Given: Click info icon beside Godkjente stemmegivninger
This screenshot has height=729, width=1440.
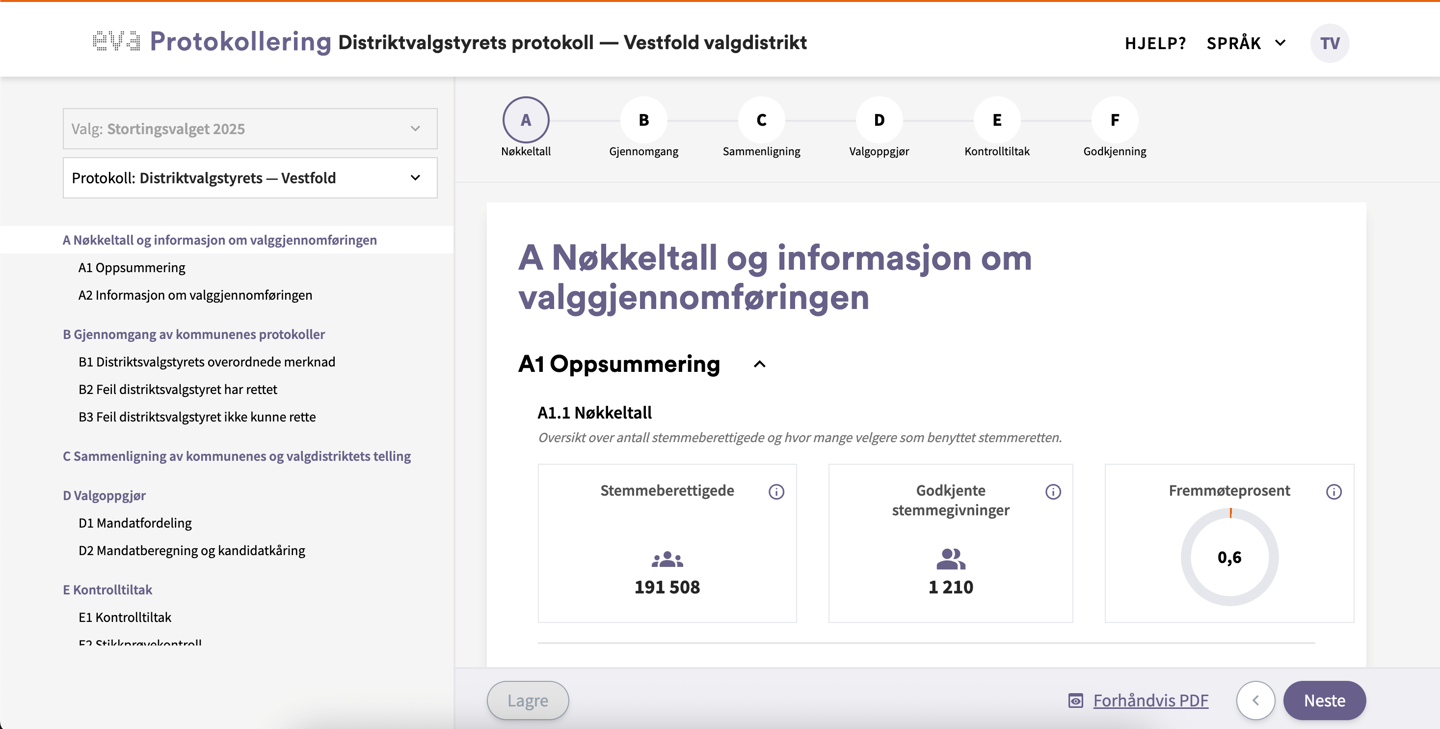Looking at the screenshot, I should click(1053, 492).
